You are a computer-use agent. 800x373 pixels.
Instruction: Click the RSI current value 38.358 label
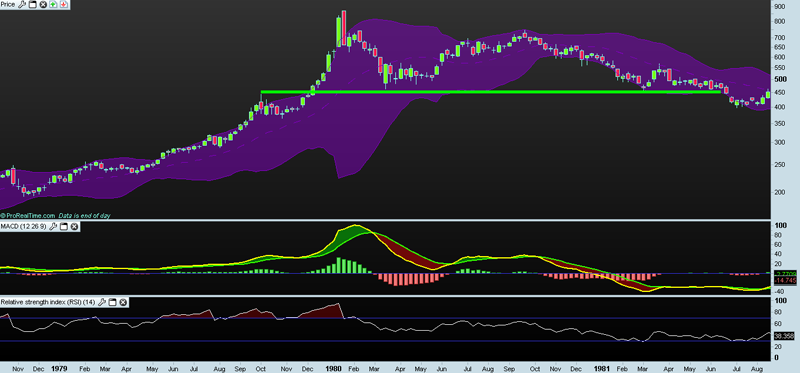coord(785,336)
